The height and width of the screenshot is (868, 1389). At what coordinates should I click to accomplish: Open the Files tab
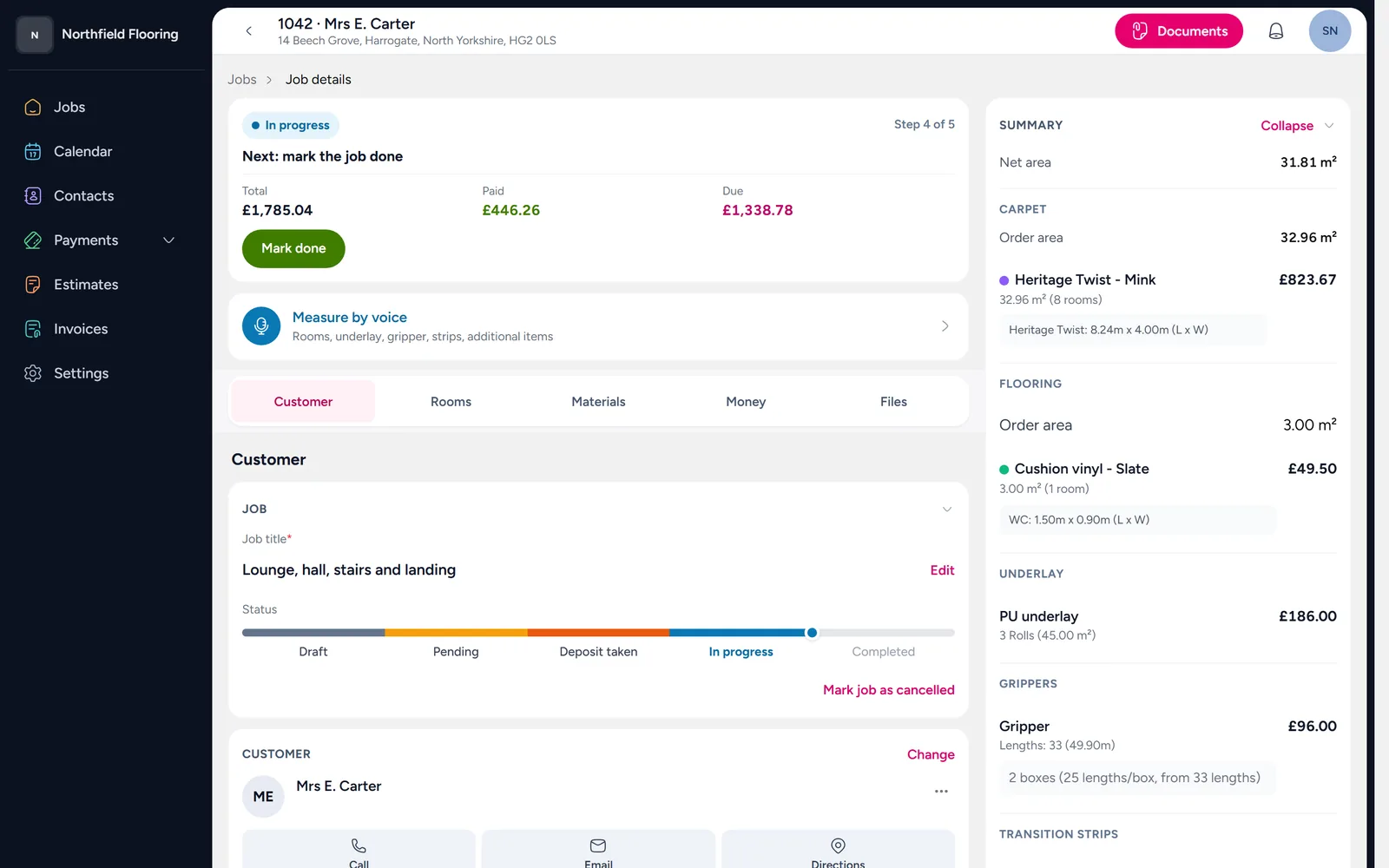click(893, 401)
